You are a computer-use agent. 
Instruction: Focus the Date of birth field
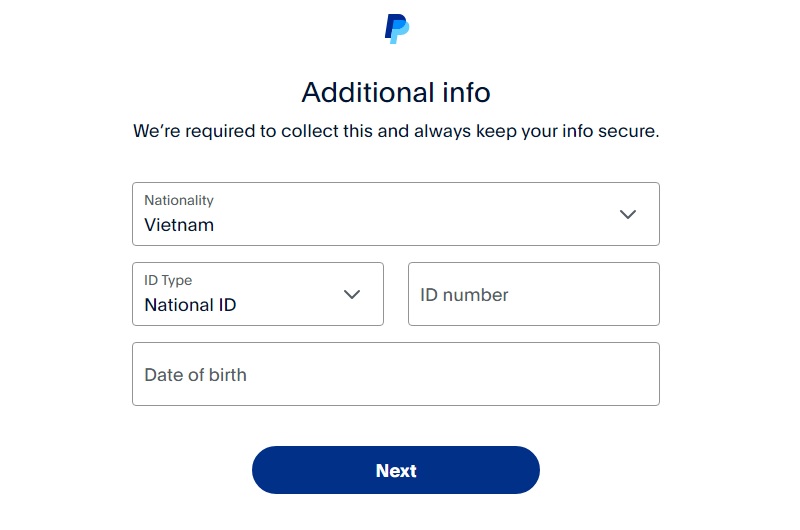coord(395,374)
